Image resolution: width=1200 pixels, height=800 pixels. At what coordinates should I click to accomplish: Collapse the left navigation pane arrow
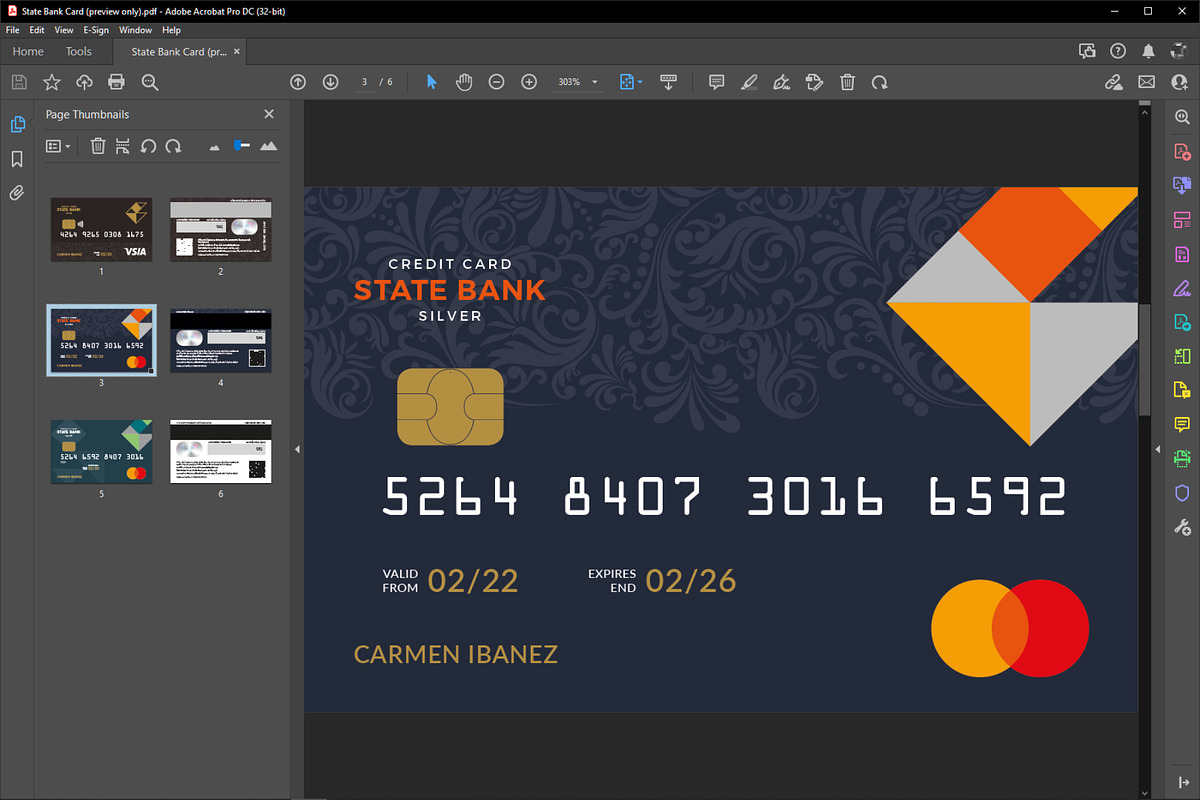pyautogui.click(x=297, y=450)
